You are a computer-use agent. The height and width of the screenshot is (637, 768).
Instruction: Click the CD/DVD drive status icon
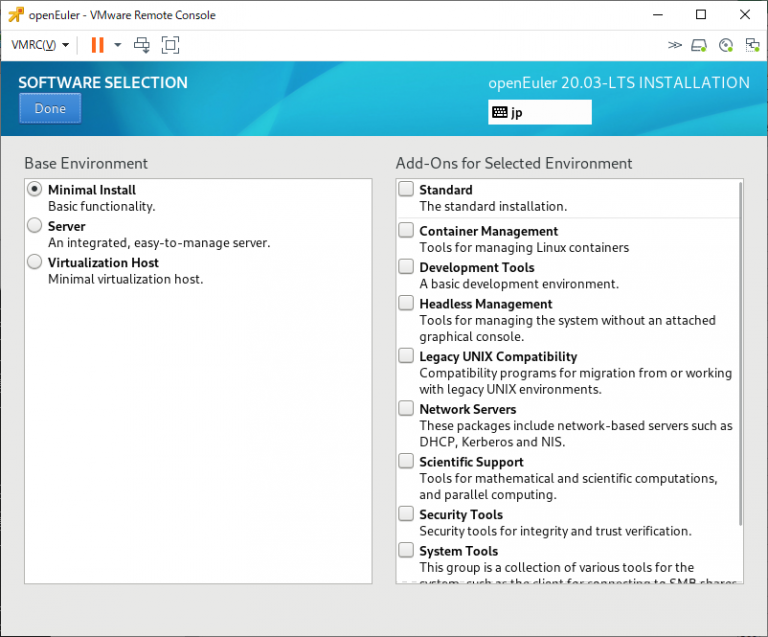click(726, 45)
